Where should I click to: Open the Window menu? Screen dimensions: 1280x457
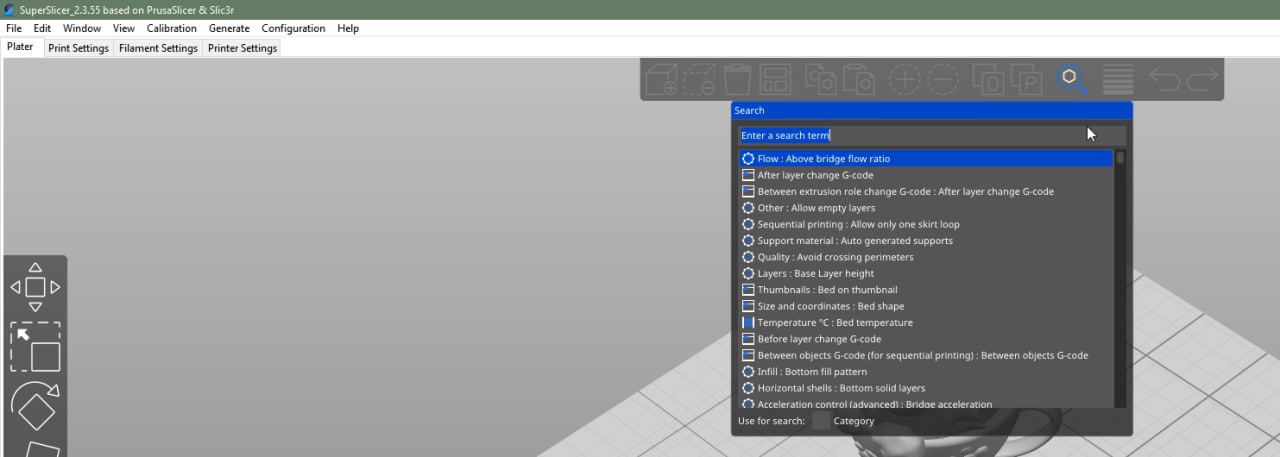pos(82,28)
